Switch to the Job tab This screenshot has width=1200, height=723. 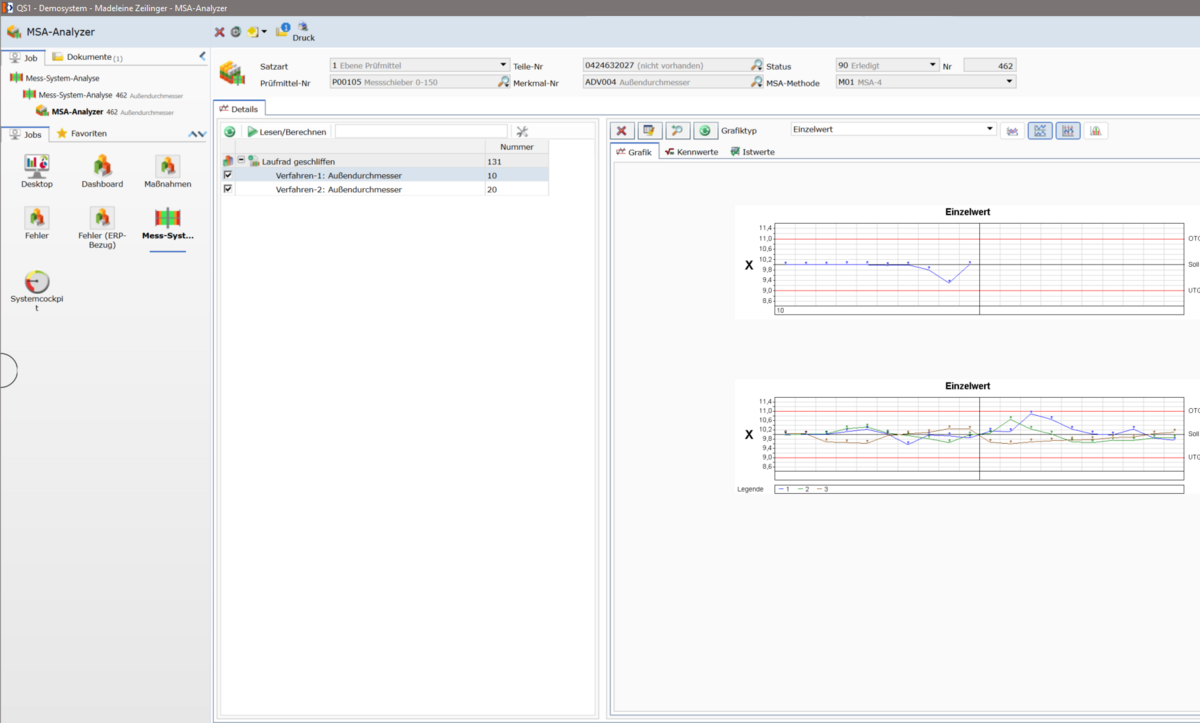click(24, 58)
